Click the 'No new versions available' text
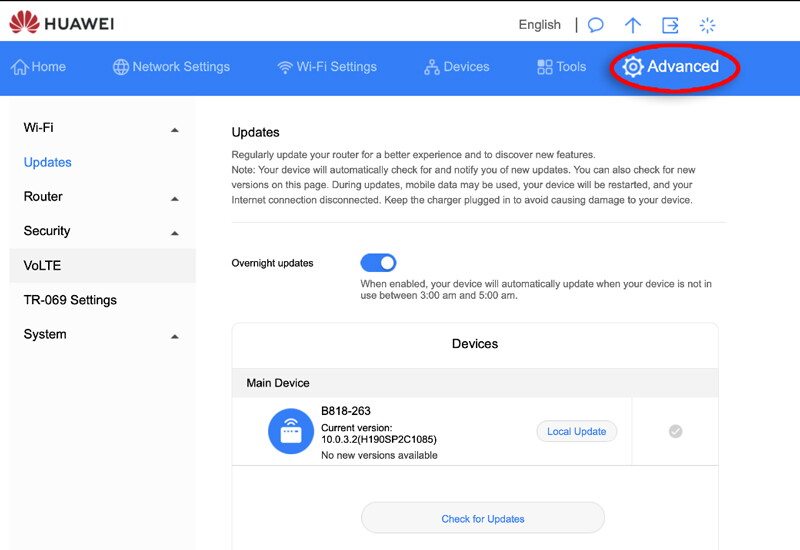 [379, 455]
